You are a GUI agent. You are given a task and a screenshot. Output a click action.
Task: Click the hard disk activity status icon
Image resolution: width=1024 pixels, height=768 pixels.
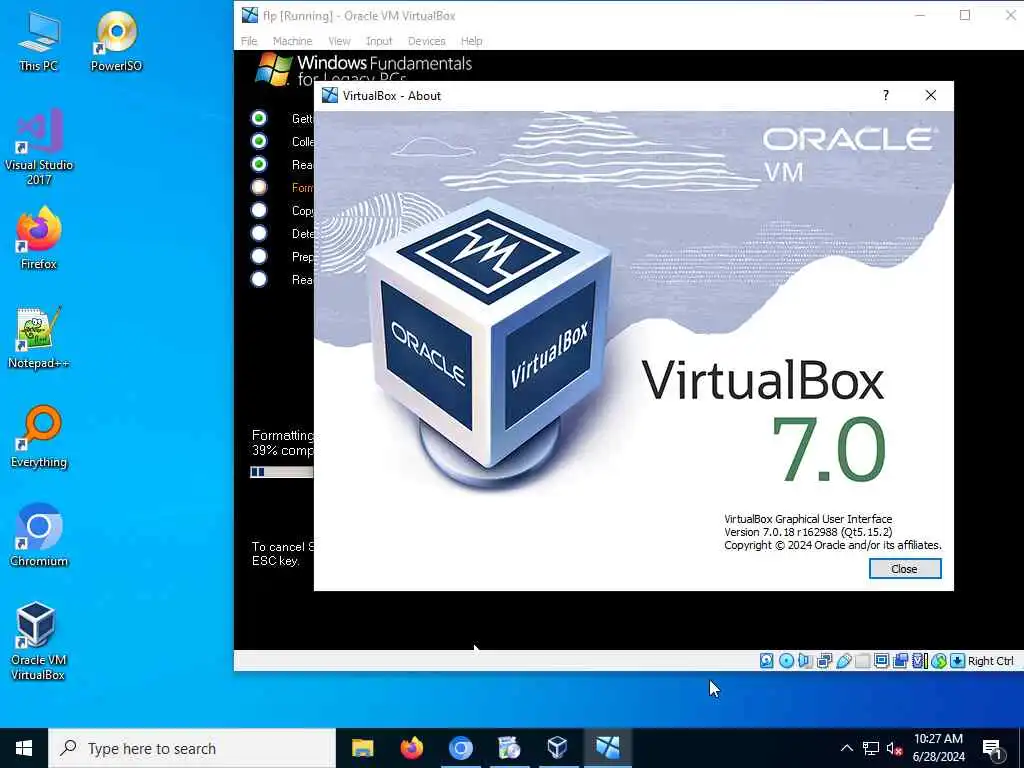click(x=767, y=661)
